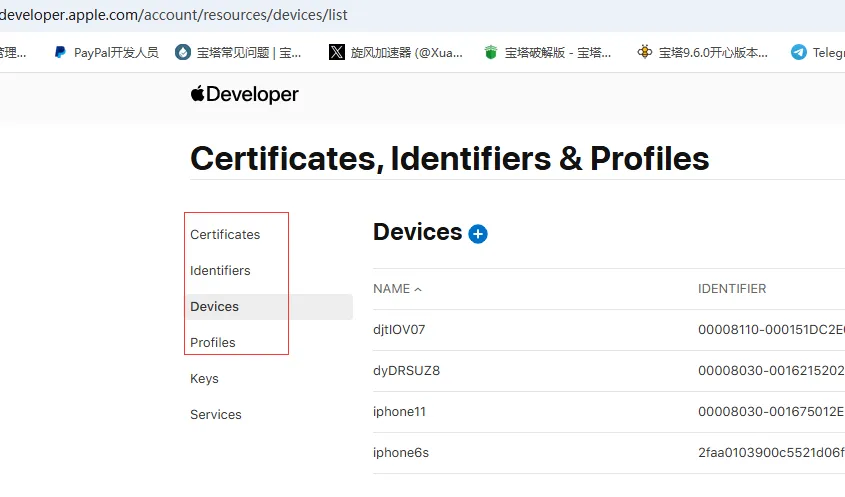Open Keys in the sidebar
The height and width of the screenshot is (497, 845).
point(204,379)
